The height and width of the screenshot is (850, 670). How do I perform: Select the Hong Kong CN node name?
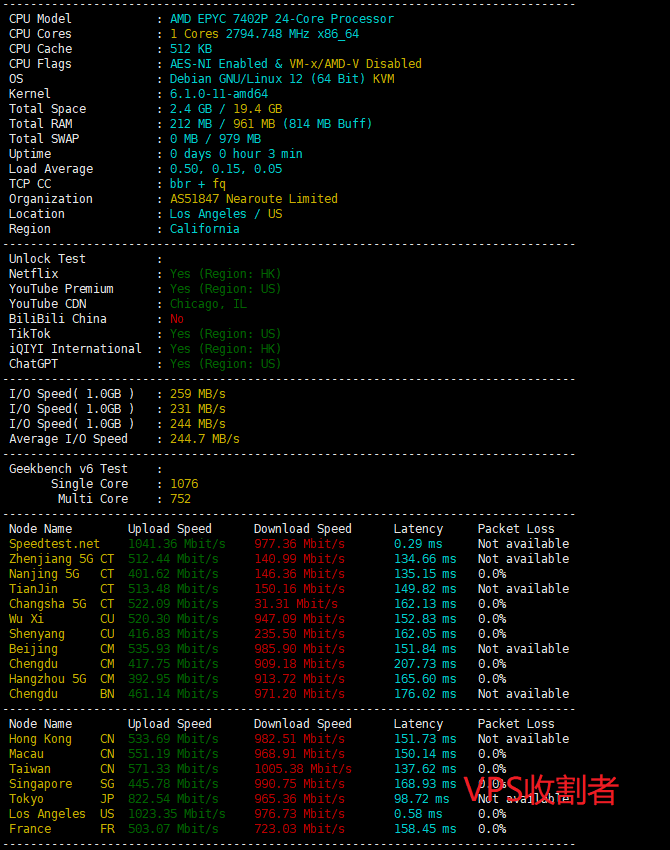pyautogui.click(x=40, y=739)
